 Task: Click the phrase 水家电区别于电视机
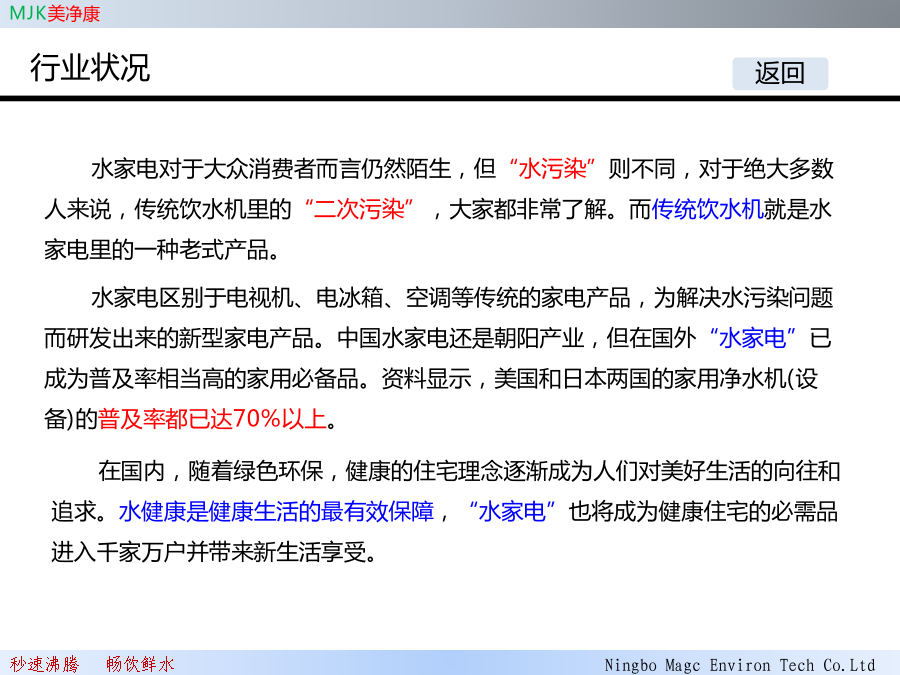point(192,297)
